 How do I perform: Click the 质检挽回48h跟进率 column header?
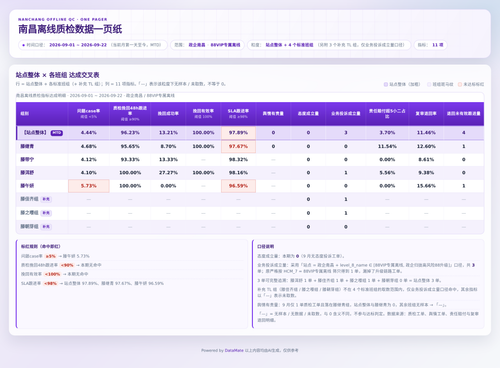(130, 113)
